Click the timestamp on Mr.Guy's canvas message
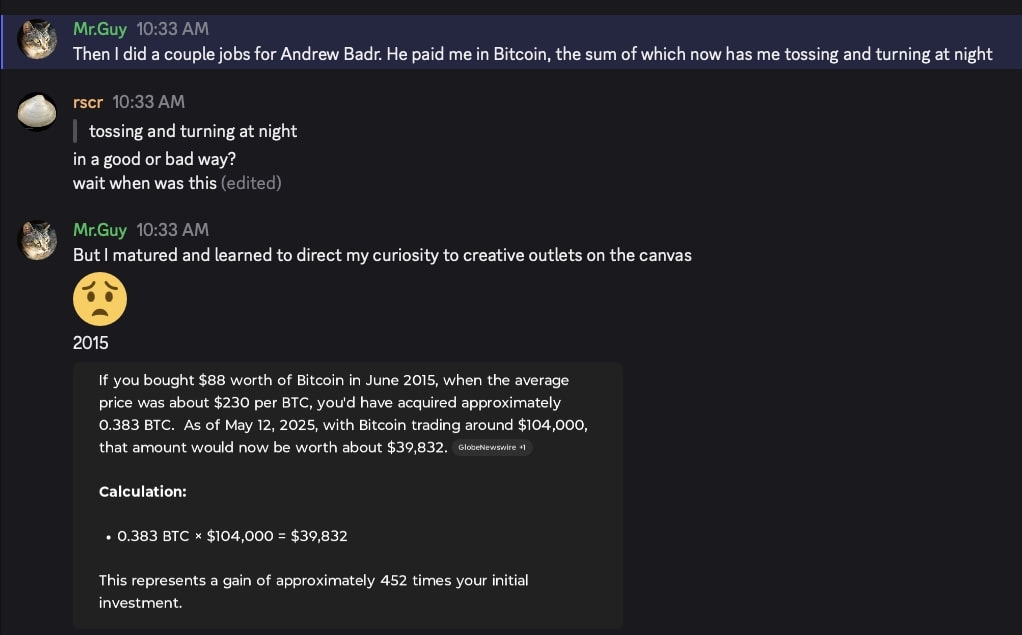 [x=173, y=230]
